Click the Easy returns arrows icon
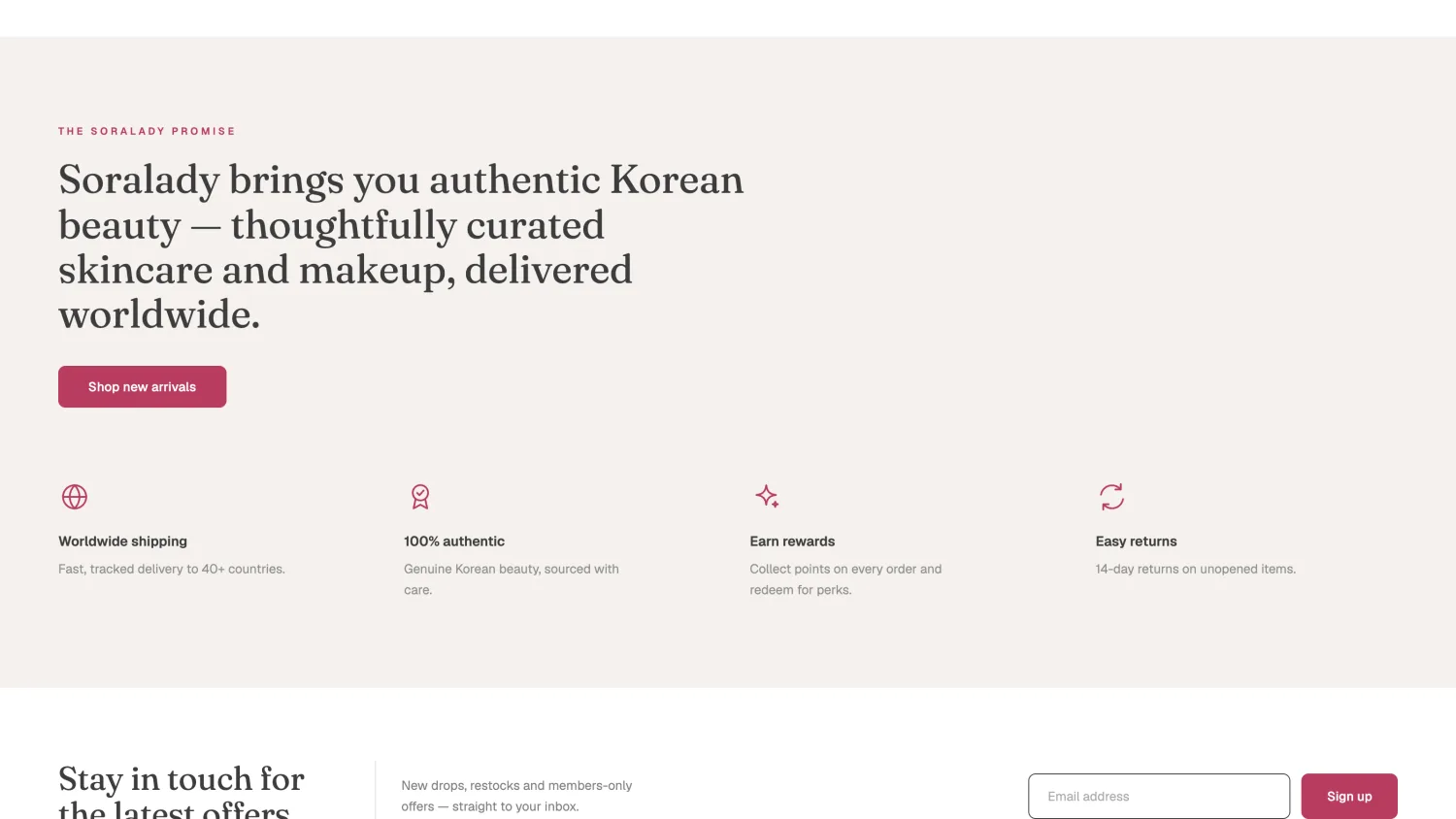Image resolution: width=1456 pixels, height=819 pixels. point(1111,497)
